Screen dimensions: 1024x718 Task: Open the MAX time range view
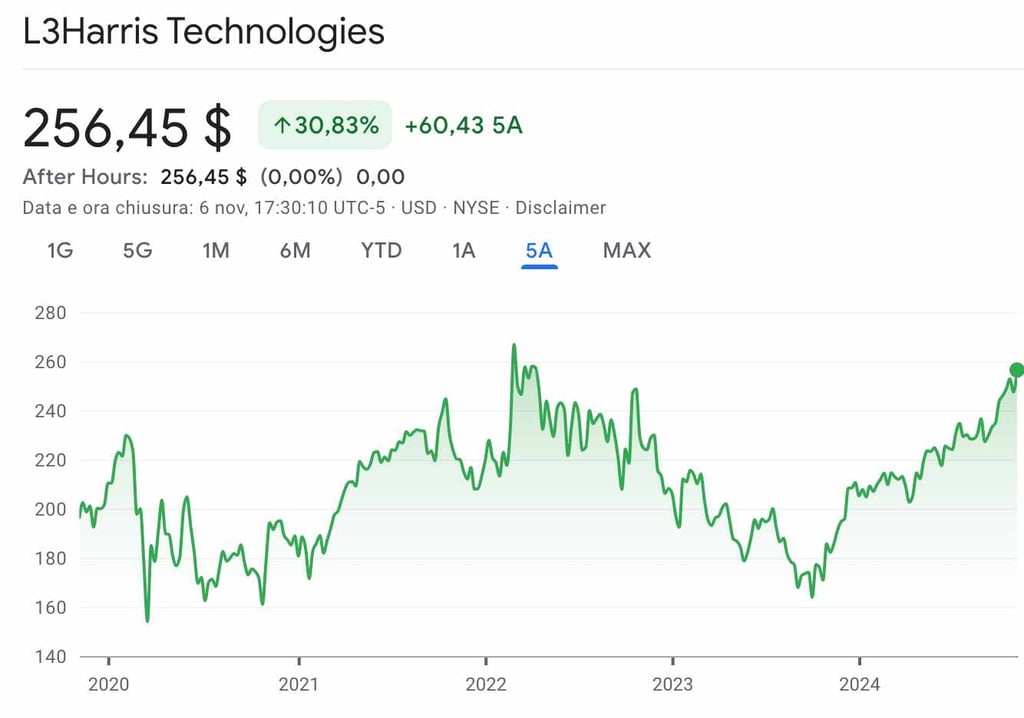click(627, 250)
